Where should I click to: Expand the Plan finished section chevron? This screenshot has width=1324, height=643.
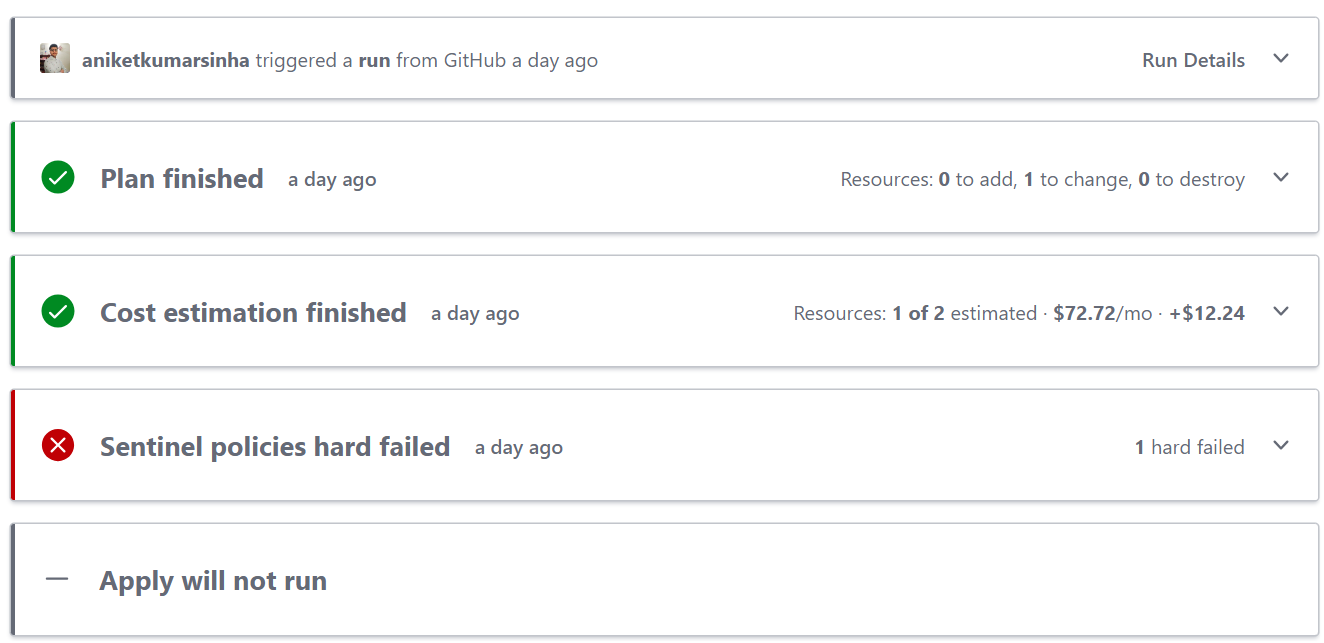pos(1281,178)
